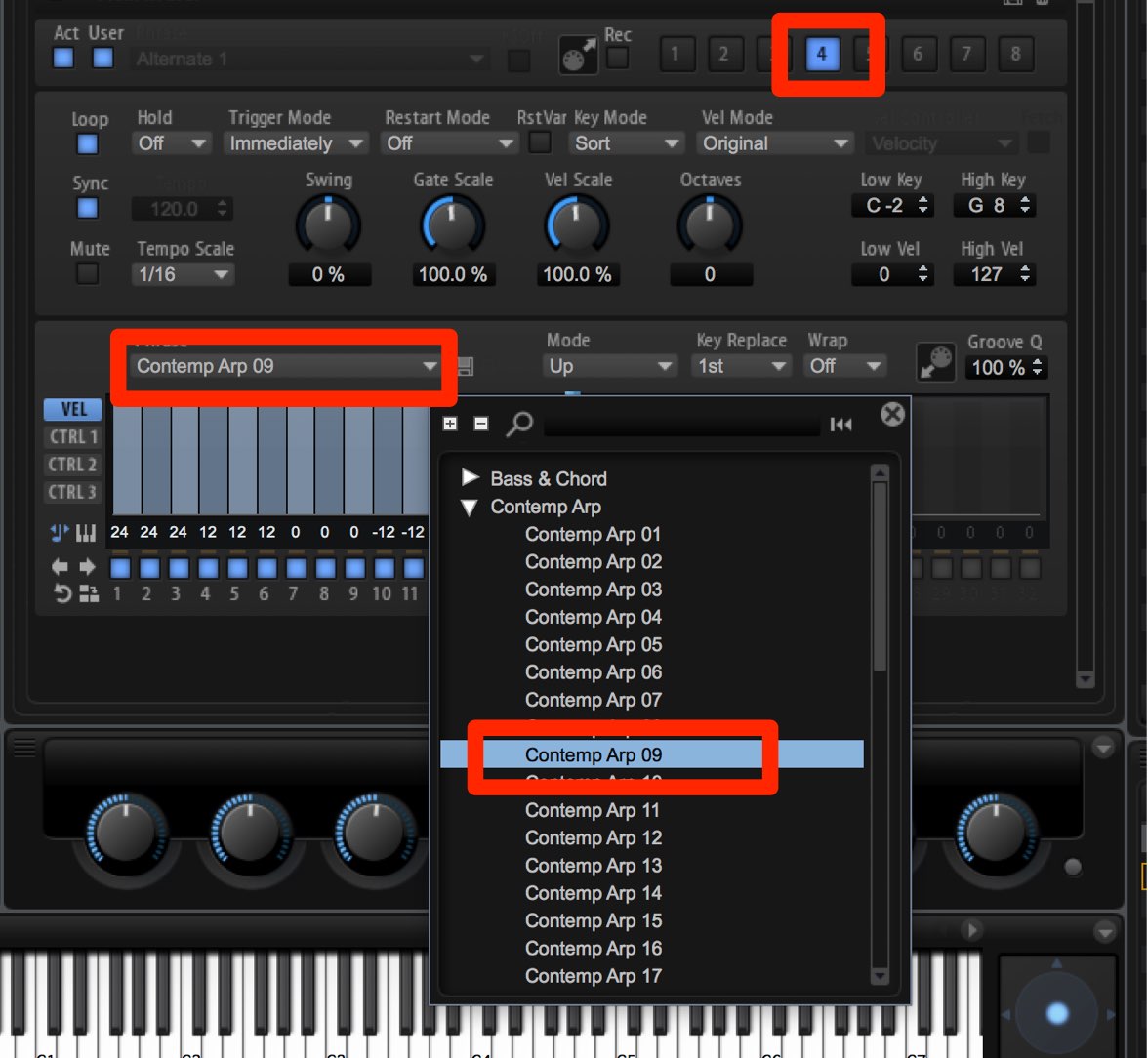The width and height of the screenshot is (1148, 1058).
Task: Choose Contemp Arp 12 from list
Action: click(x=594, y=837)
